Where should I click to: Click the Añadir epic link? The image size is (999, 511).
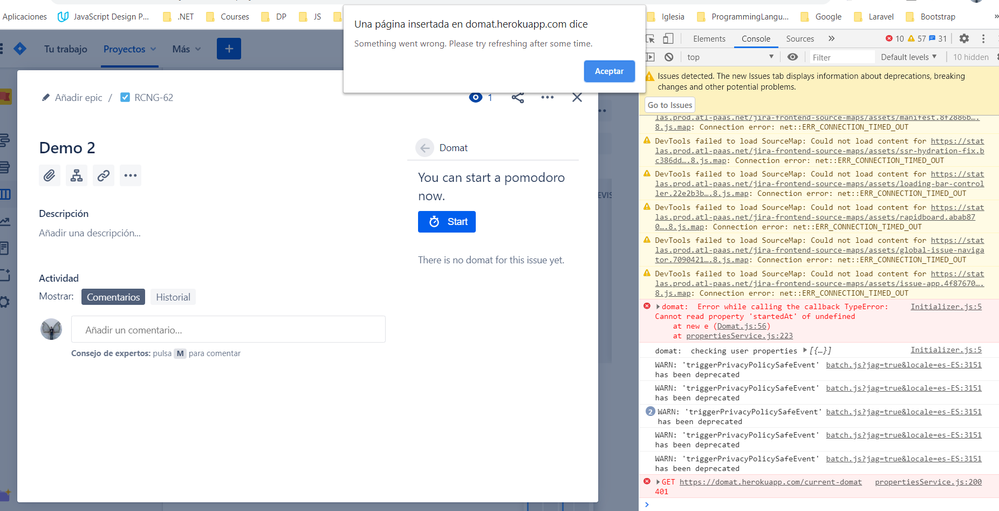coord(78,97)
